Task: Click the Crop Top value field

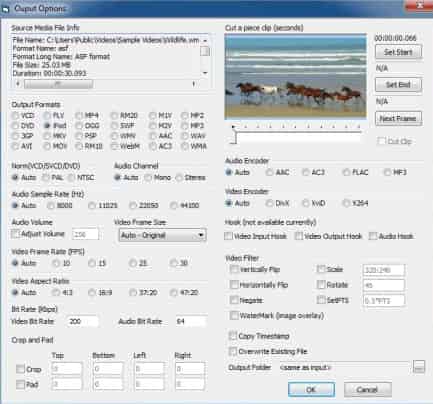Action: (67, 369)
